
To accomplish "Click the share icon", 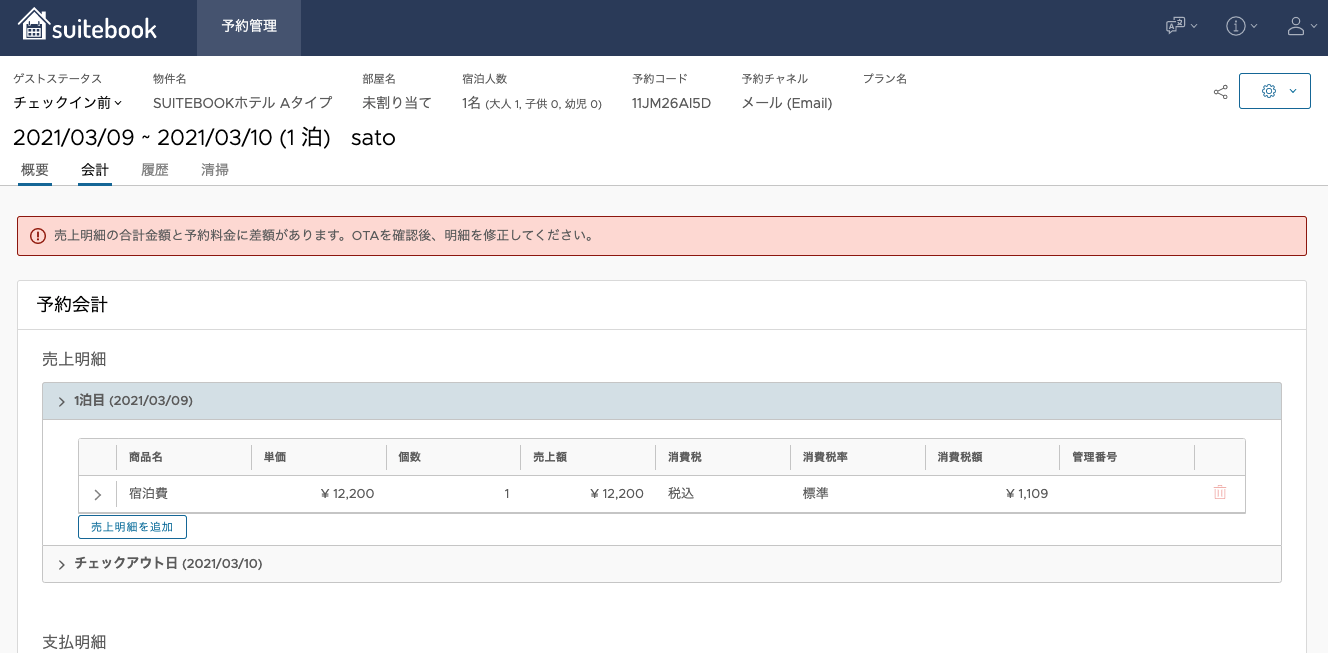I will tap(1221, 92).
